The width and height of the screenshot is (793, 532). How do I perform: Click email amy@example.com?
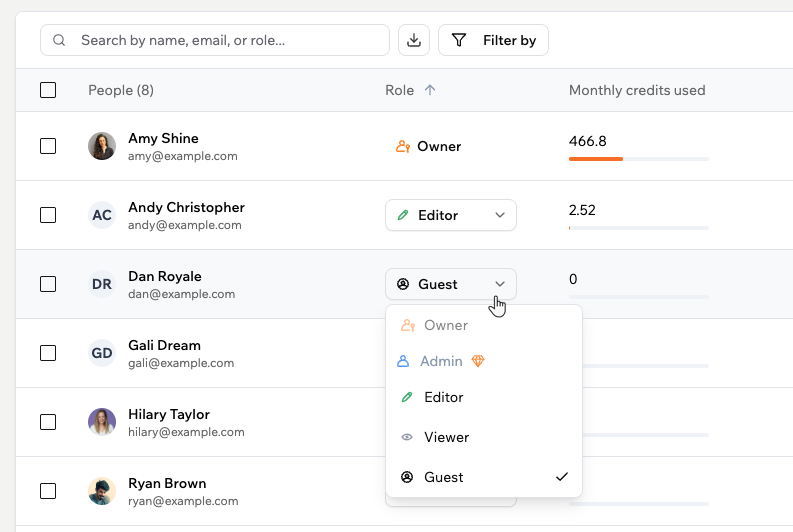pos(183,156)
